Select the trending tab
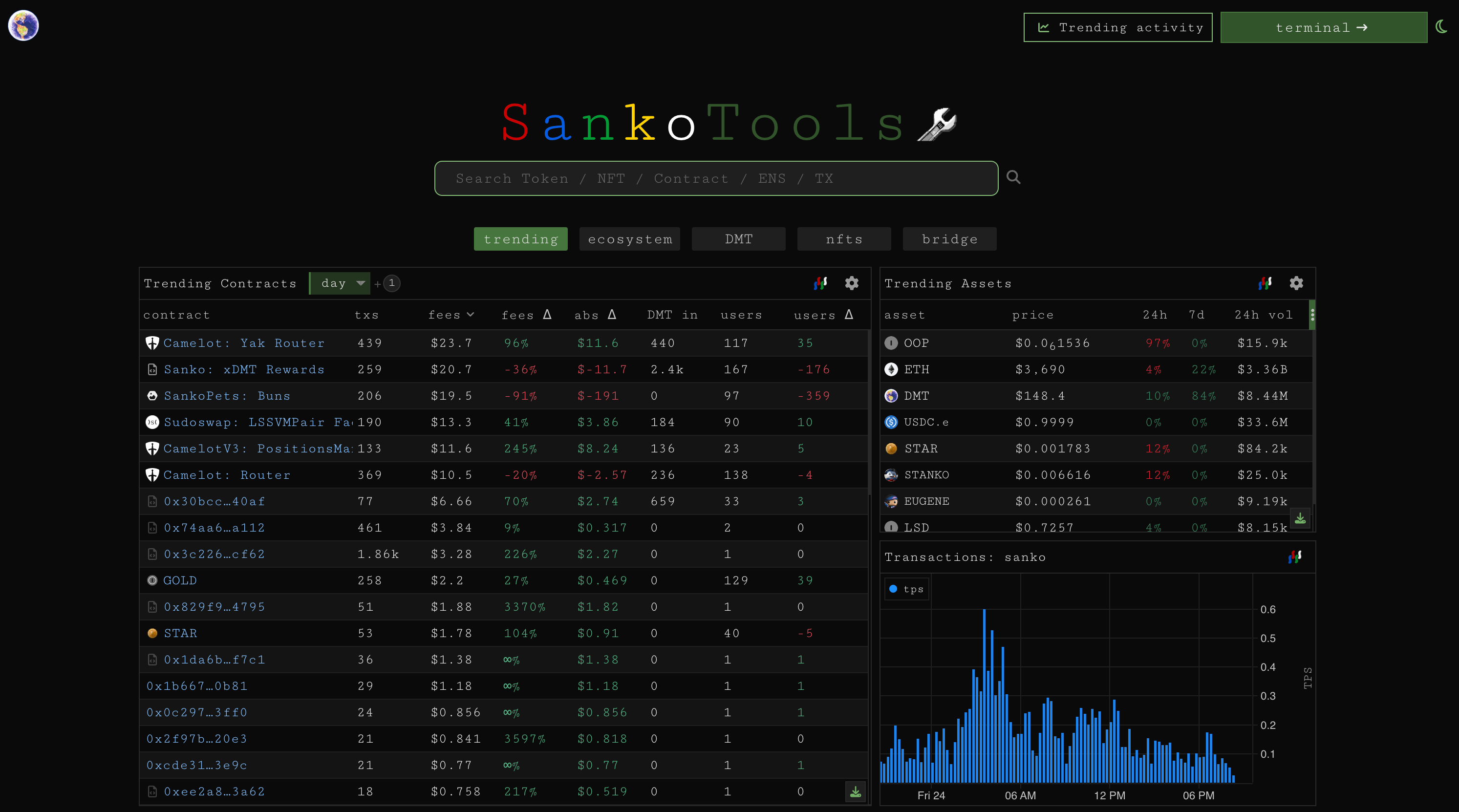1459x812 pixels. pos(520,239)
